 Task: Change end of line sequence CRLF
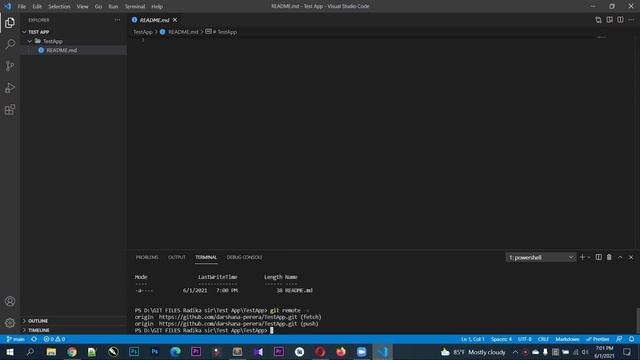(x=543, y=339)
